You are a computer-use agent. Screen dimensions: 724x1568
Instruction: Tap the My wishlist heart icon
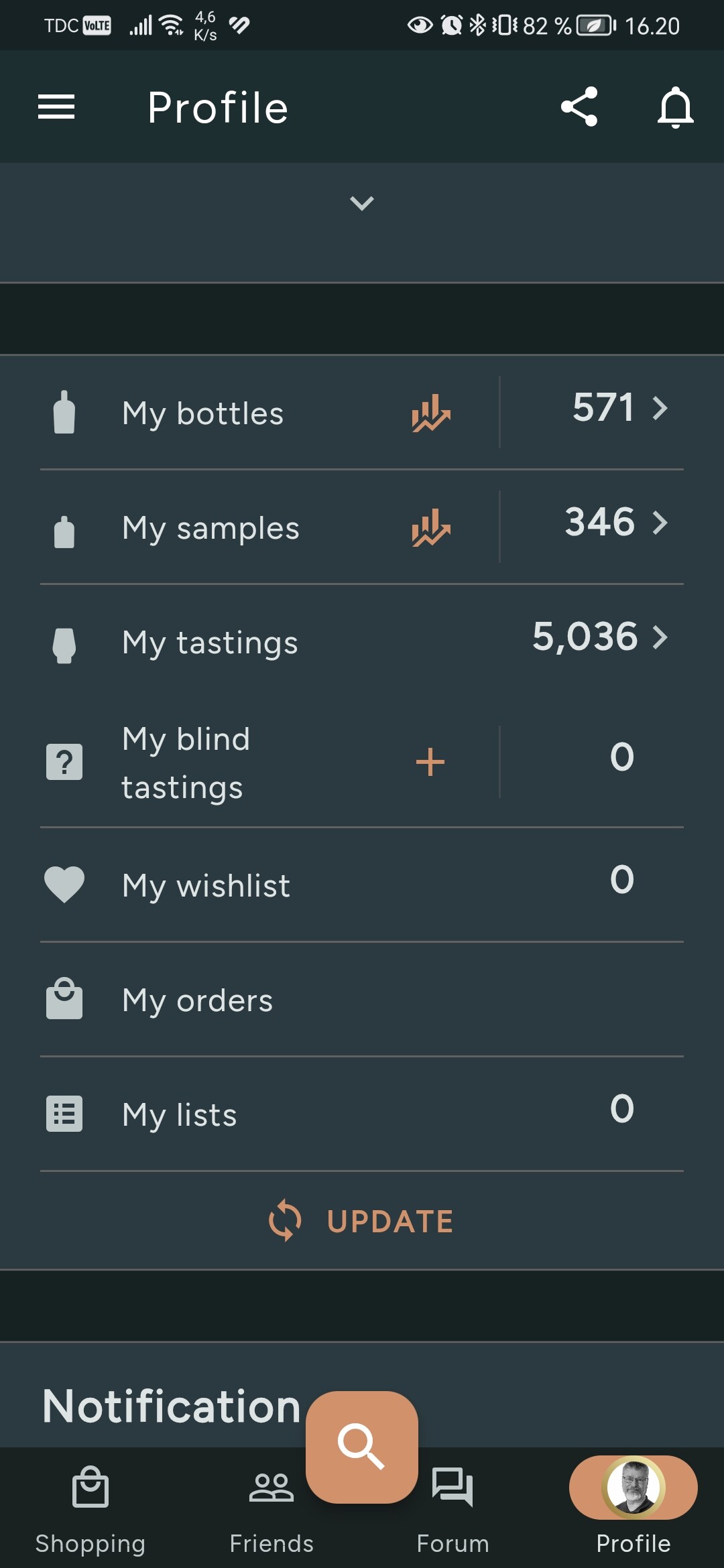(x=64, y=885)
